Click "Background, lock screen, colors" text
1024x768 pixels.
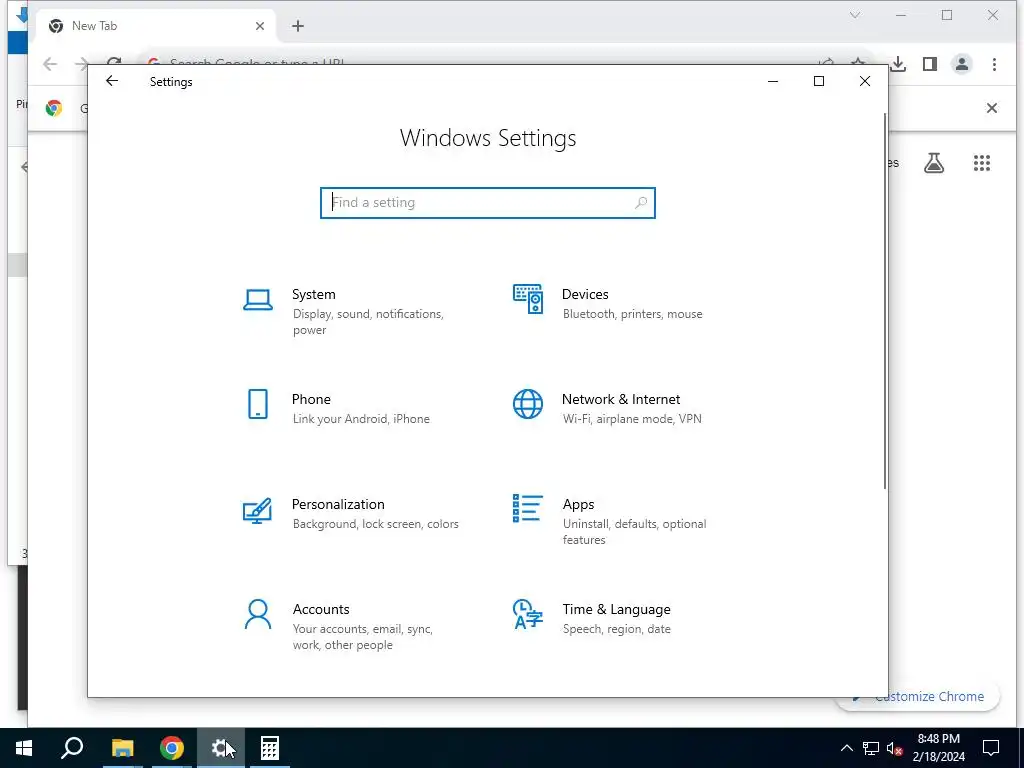tap(376, 524)
